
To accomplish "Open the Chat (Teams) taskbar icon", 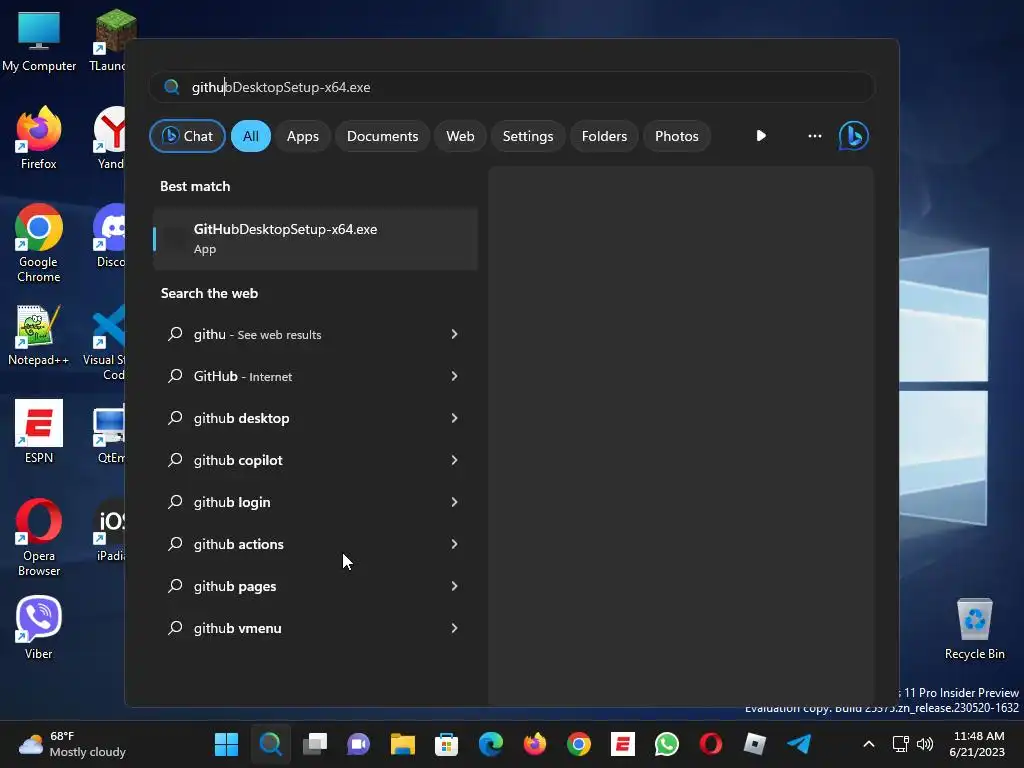I will point(359,744).
